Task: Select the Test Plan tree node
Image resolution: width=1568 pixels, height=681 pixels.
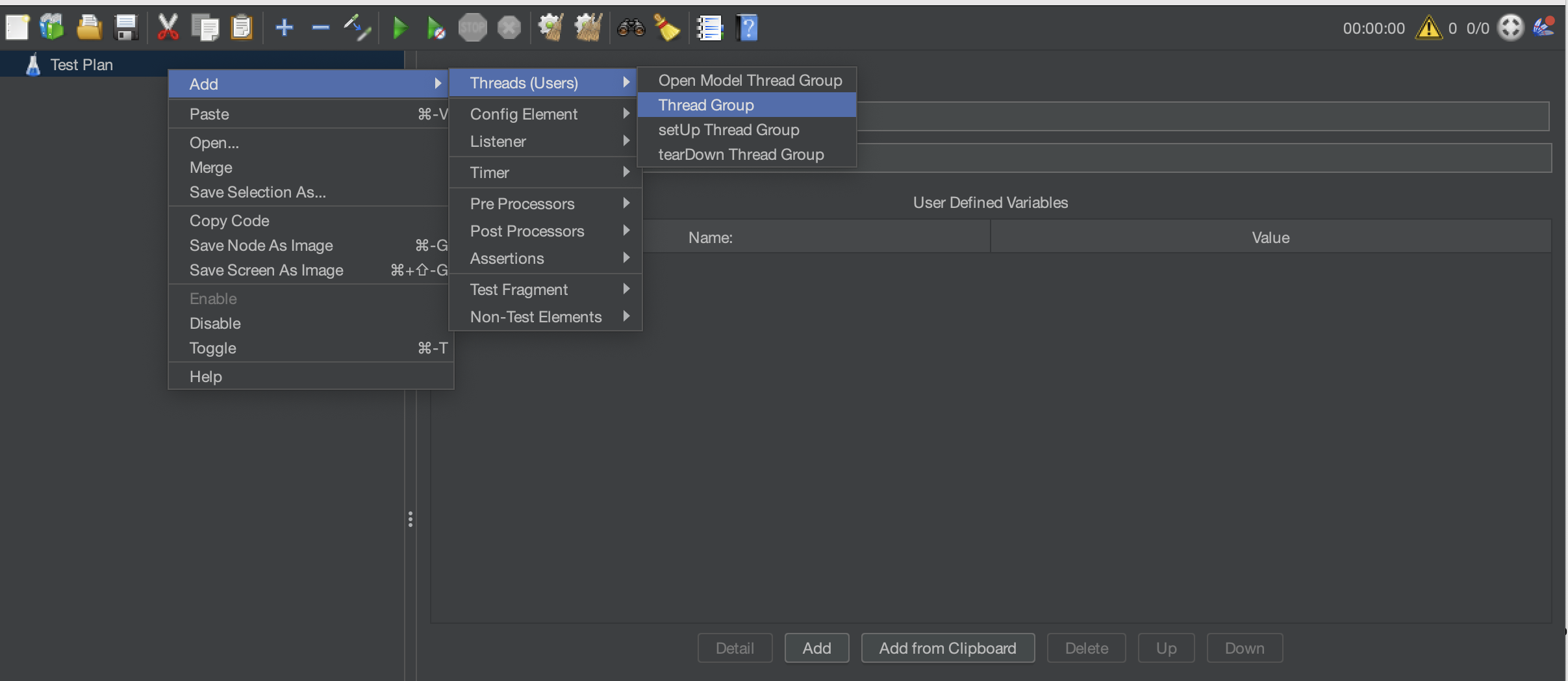Action: pos(81,64)
